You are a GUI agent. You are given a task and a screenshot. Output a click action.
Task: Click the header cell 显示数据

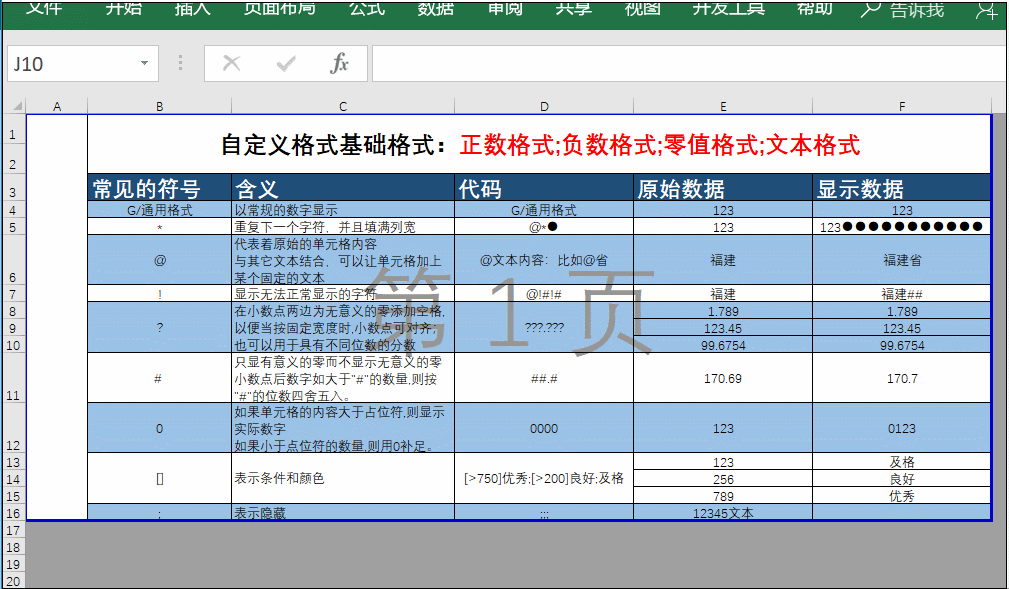point(902,188)
